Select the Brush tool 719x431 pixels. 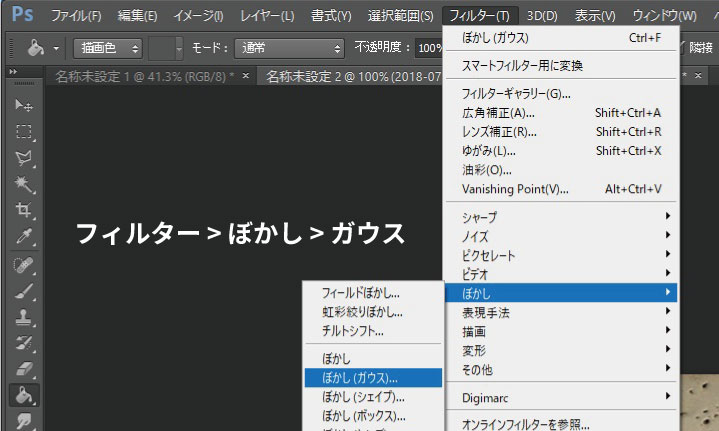tap(23, 291)
